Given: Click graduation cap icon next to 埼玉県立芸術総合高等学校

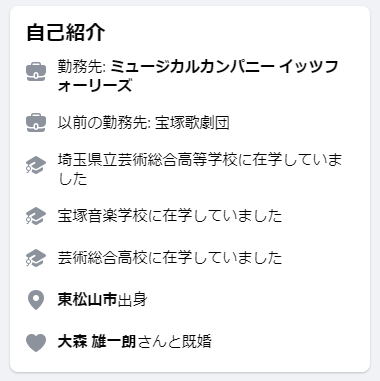Looking at the screenshot, I should [36, 165].
